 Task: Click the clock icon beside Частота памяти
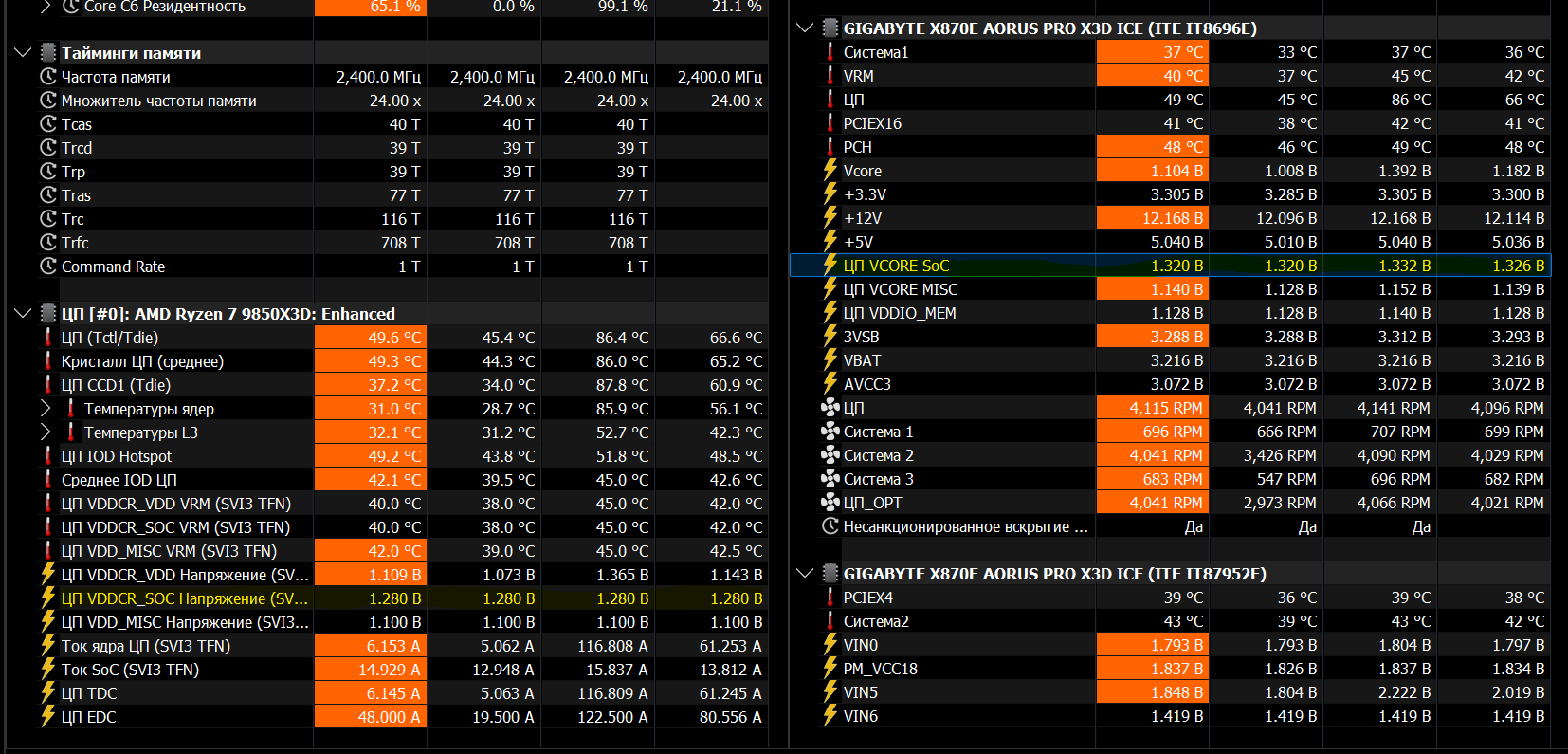pos(48,77)
